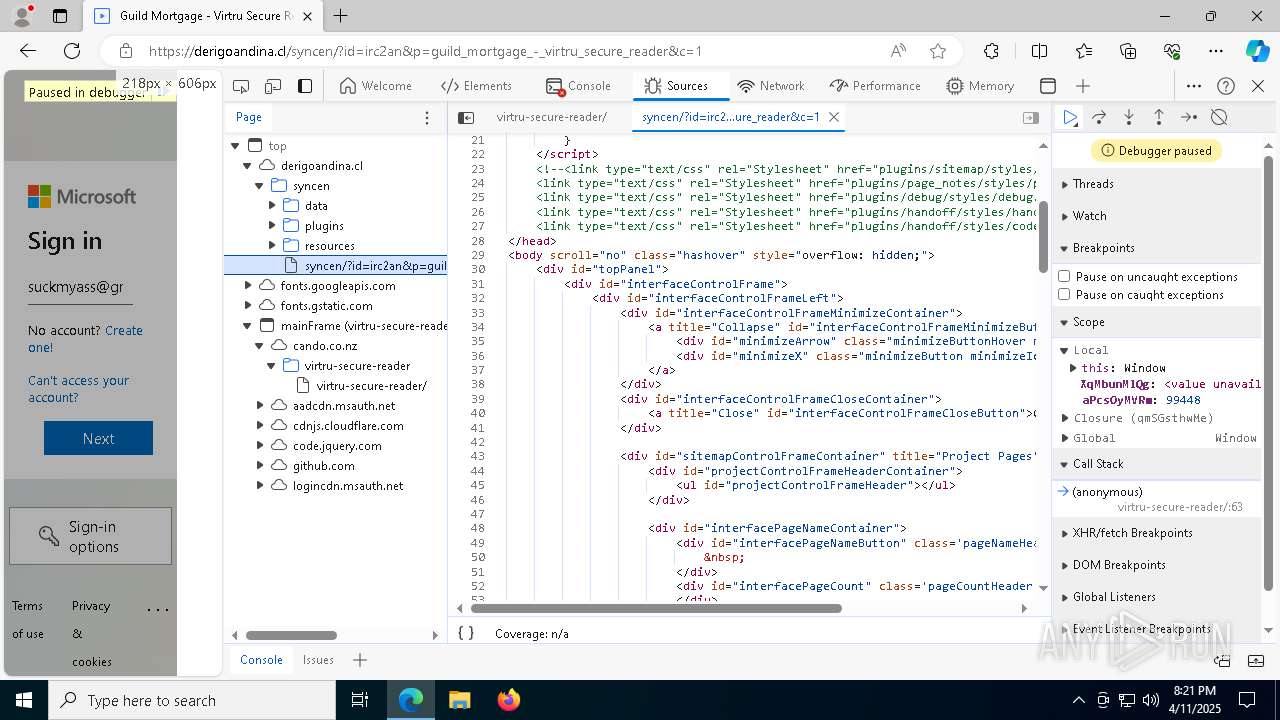Open the Privacy & cookies link

click(91, 633)
